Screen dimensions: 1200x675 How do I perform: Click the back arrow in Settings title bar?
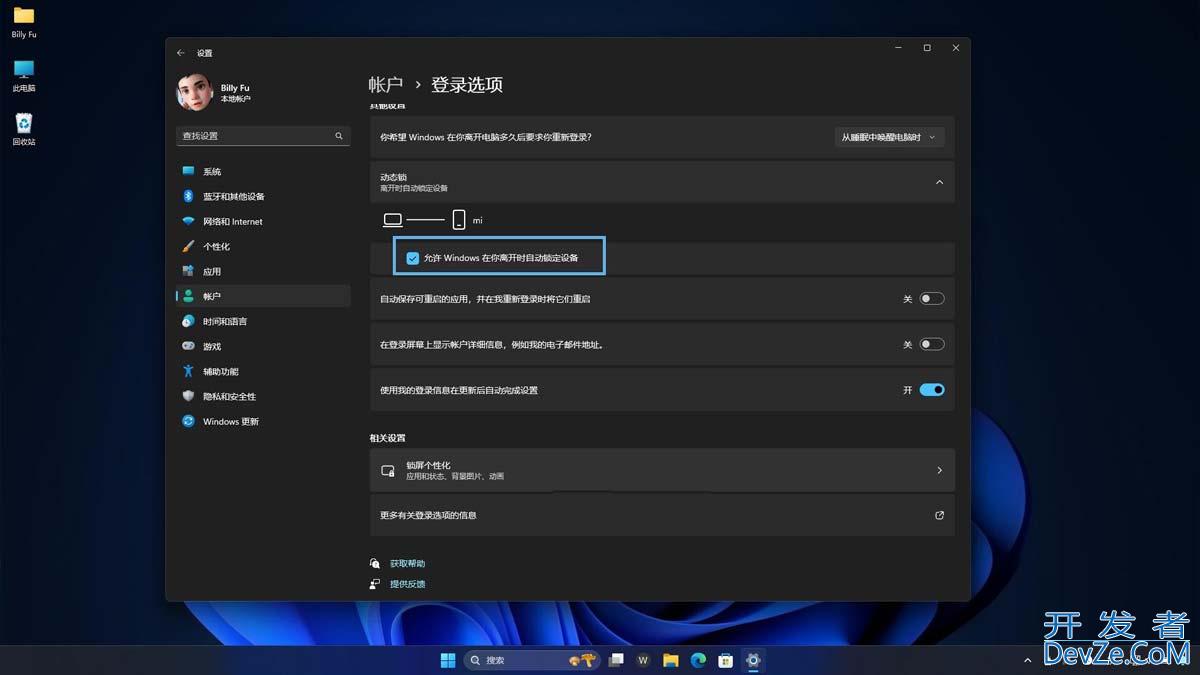pyautogui.click(x=181, y=52)
